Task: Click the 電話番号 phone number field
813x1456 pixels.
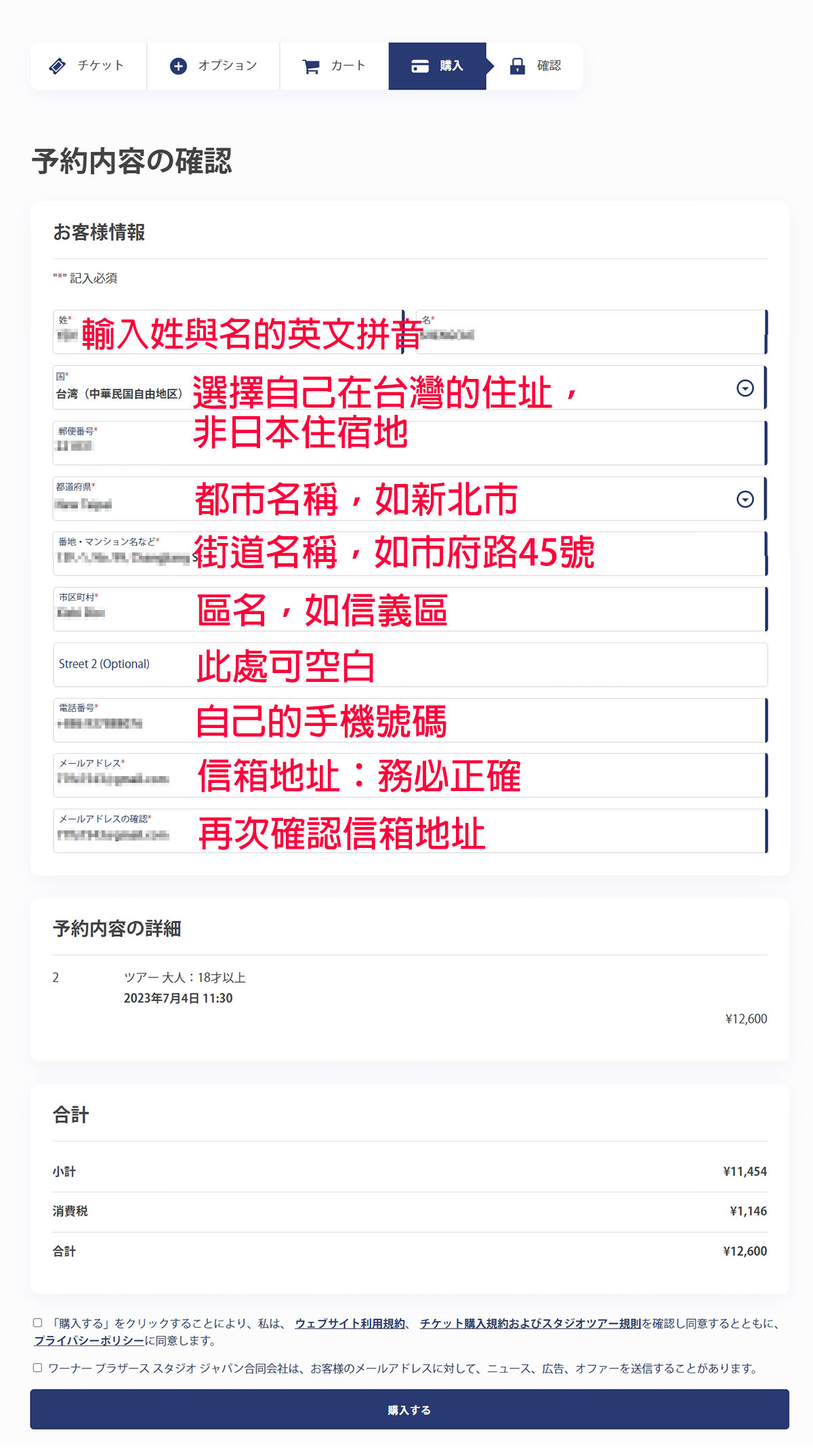Action: tap(409, 721)
